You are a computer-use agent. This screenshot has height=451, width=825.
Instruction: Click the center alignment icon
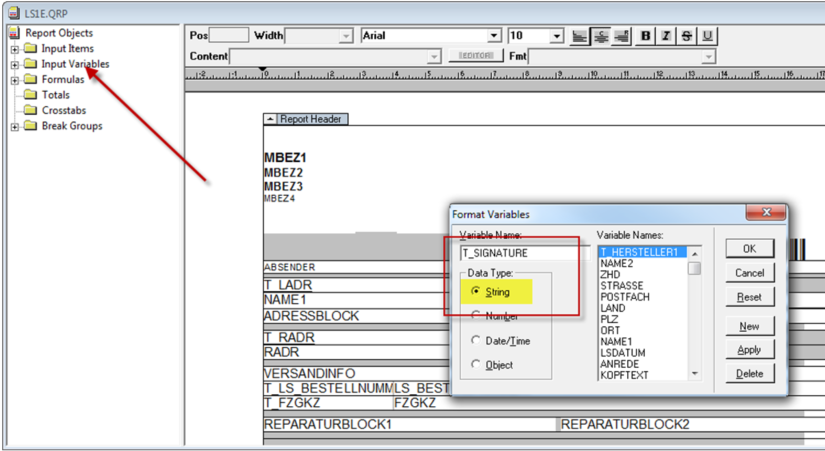[601, 36]
